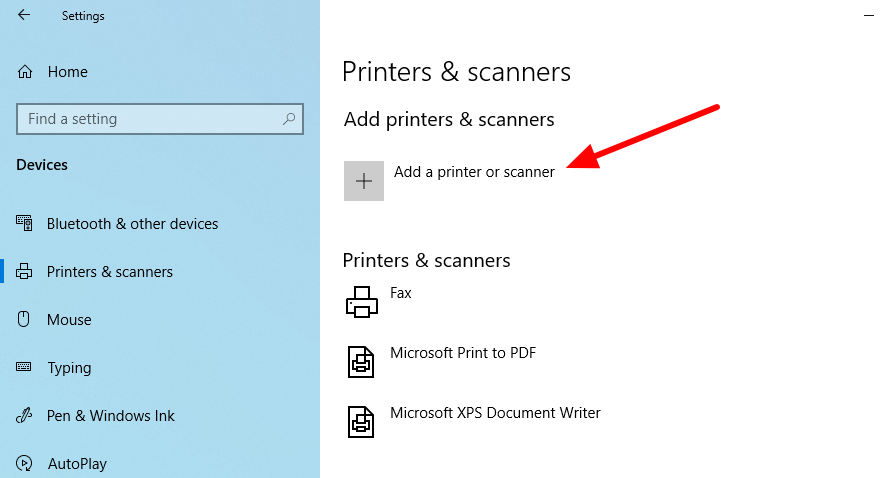Click the XPS Document Writer icon
Viewport: 883px width, 478px height.
tap(361, 422)
